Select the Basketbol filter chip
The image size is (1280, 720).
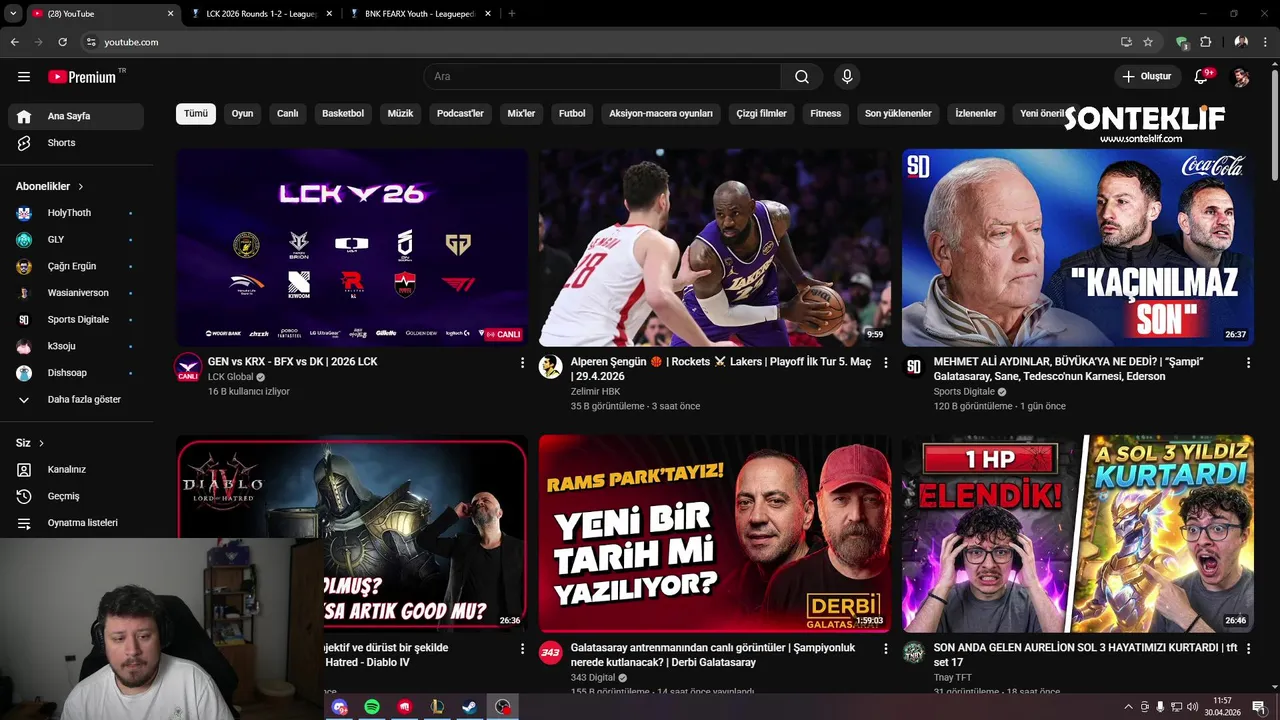(343, 113)
